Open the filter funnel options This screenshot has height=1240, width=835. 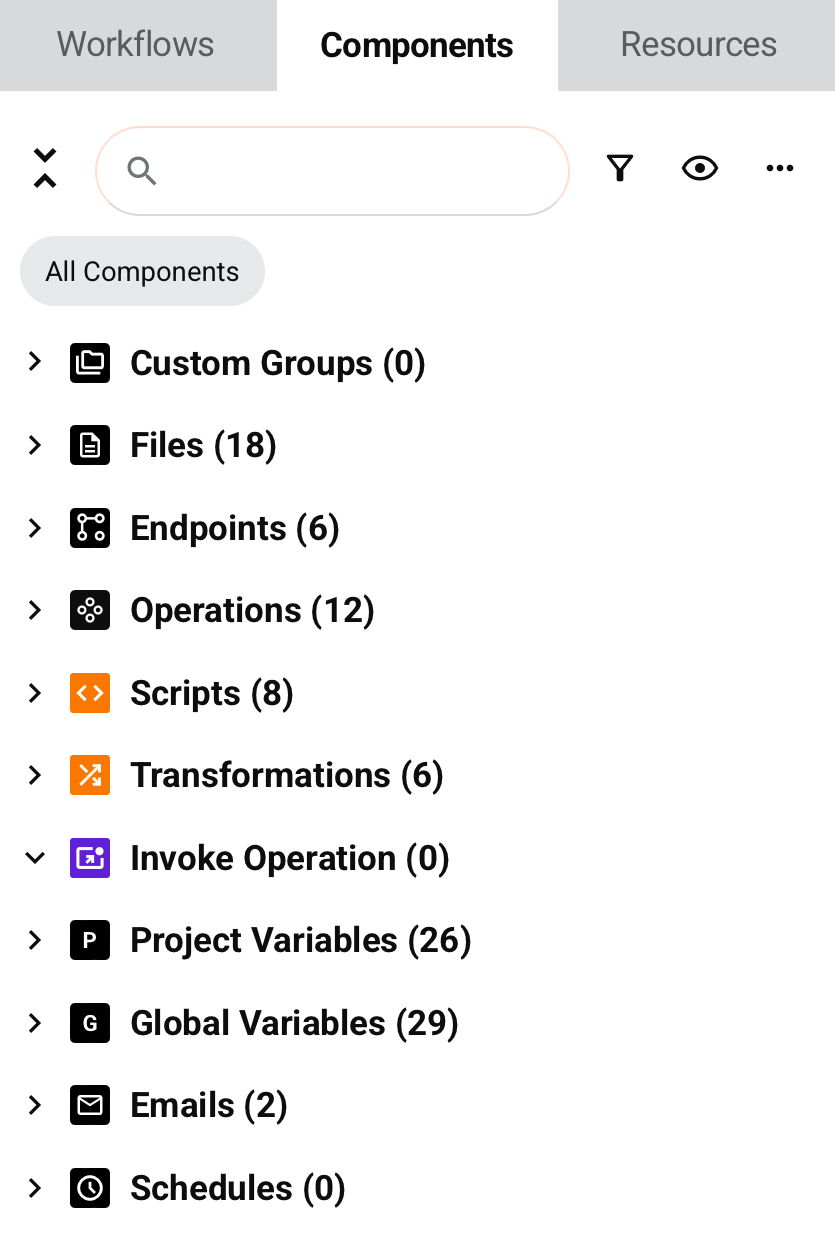pyautogui.click(x=620, y=169)
